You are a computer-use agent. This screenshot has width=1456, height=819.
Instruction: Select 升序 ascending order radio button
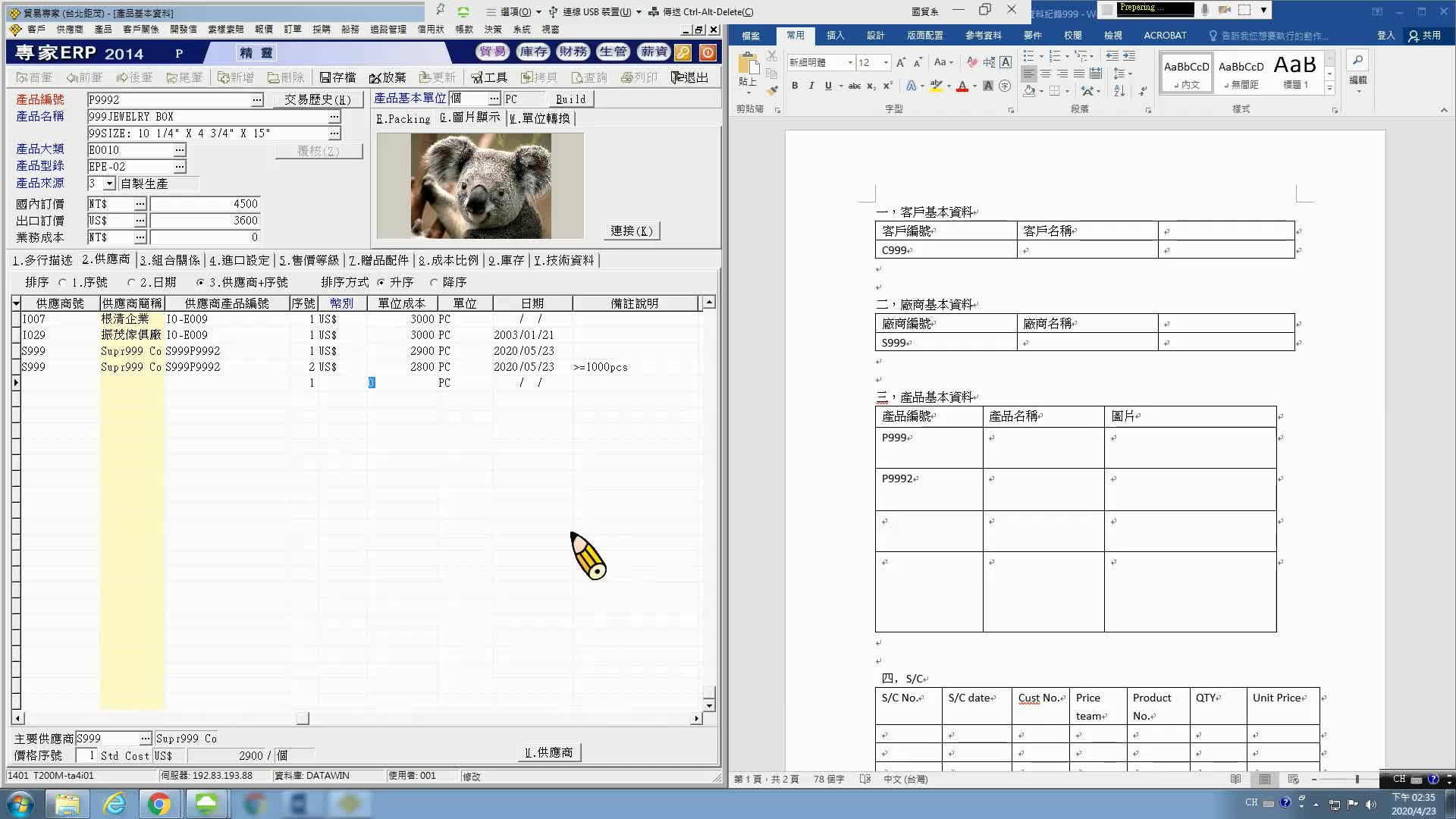(x=381, y=282)
